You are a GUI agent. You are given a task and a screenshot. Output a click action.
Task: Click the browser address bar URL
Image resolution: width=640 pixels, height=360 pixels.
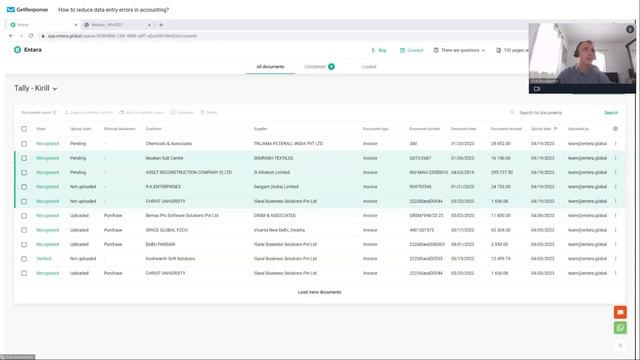click(122, 36)
